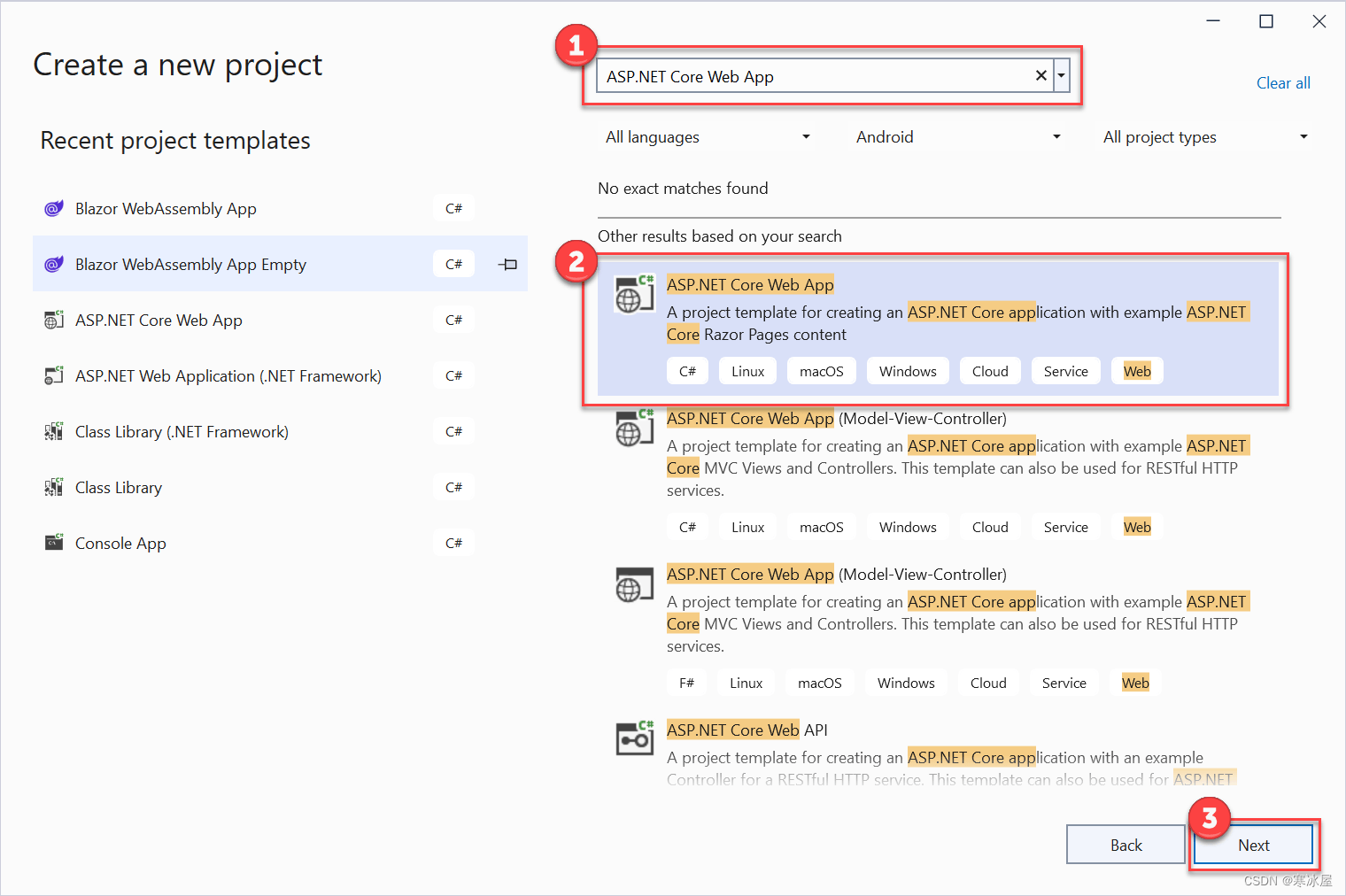
Task: Click the ASP.NET Core Web API key icon
Action: pyautogui.click(x=634, y=738)
